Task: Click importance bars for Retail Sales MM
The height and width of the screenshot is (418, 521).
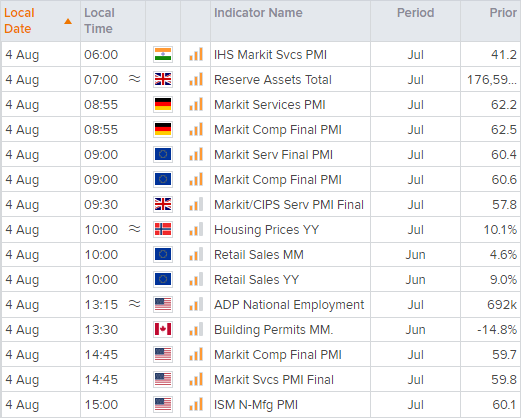Action: [196, 254]
